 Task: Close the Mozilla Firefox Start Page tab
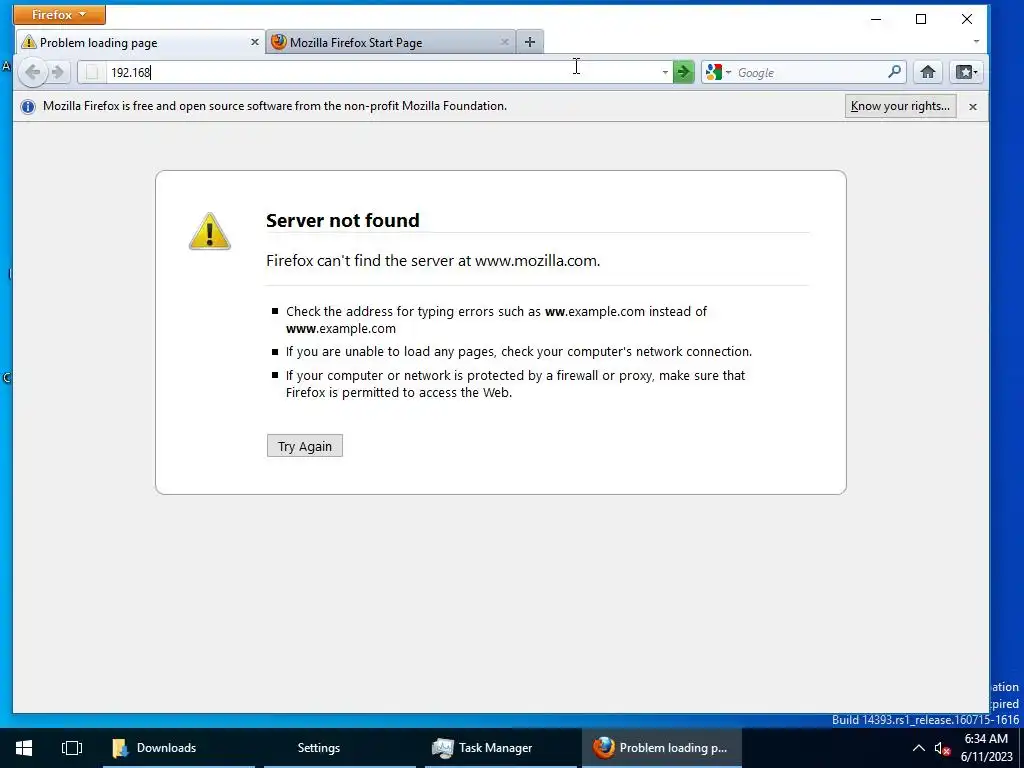(504, 42)
